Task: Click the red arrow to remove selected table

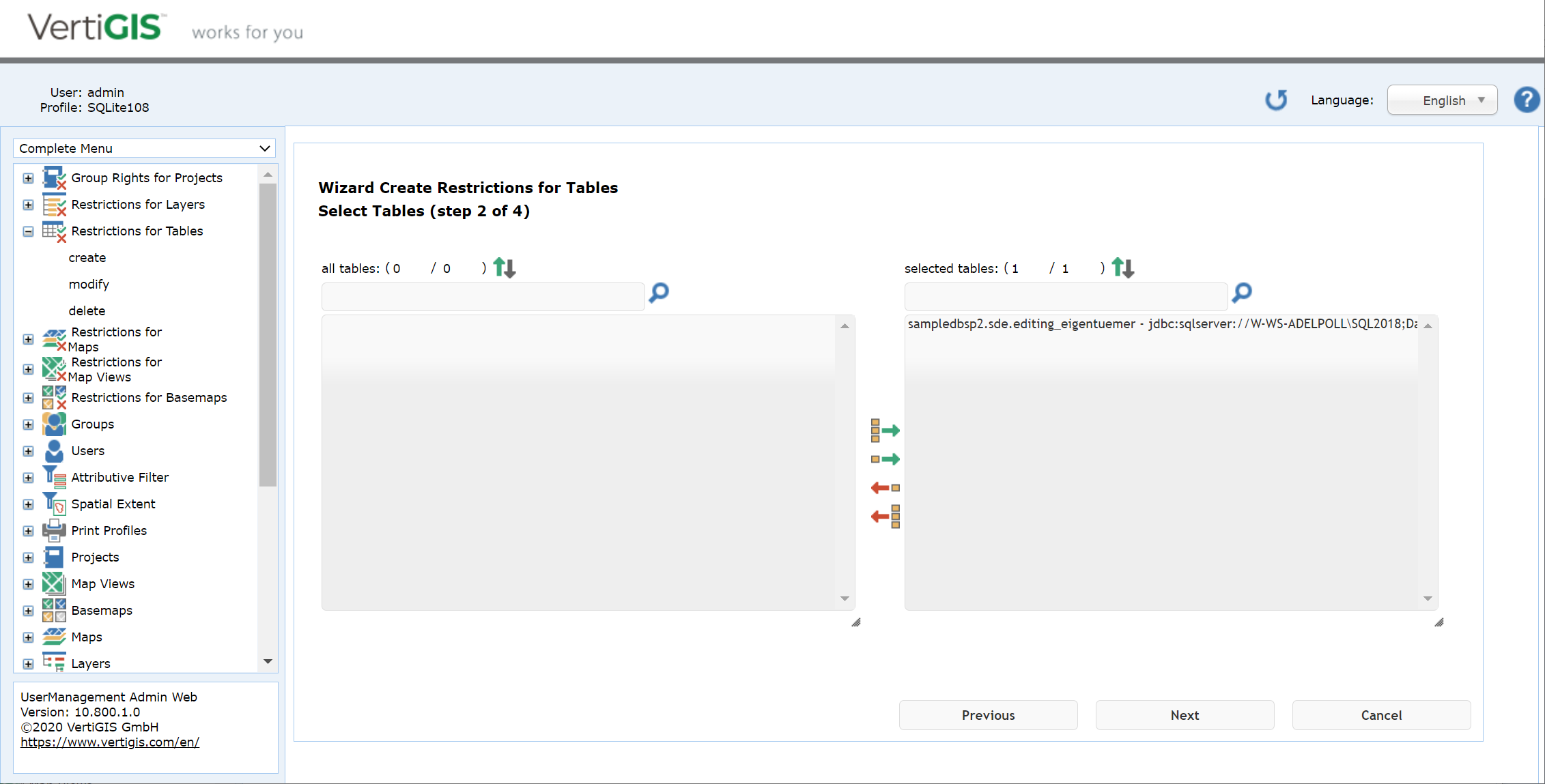Action: pos(883,487)
